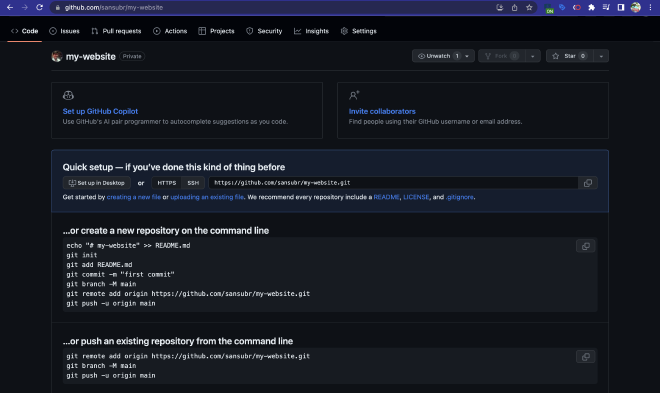Open the Actions tab
660x393 pixels.
tap(170, 31)
